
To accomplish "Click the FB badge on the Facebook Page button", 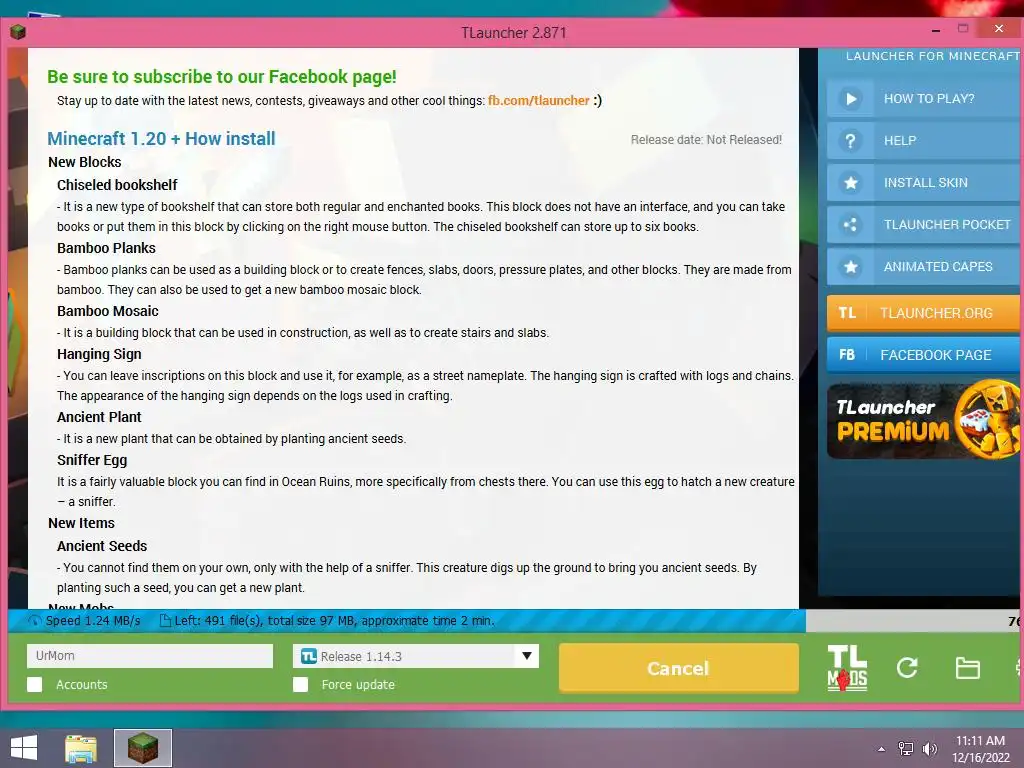I will coord(847,355).
